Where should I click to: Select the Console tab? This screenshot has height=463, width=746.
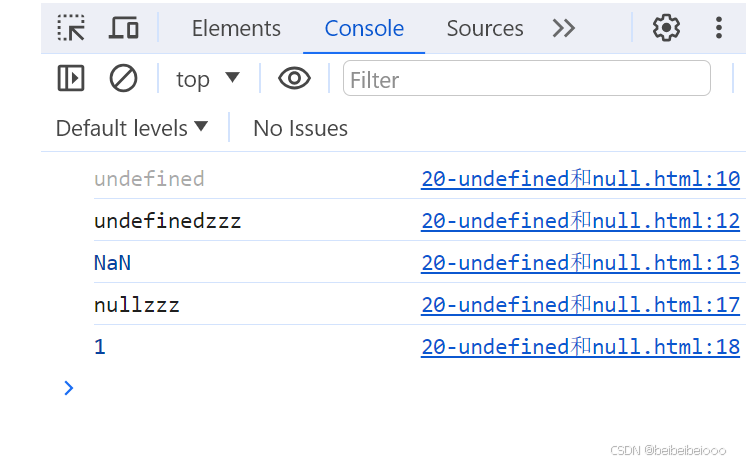364,28
